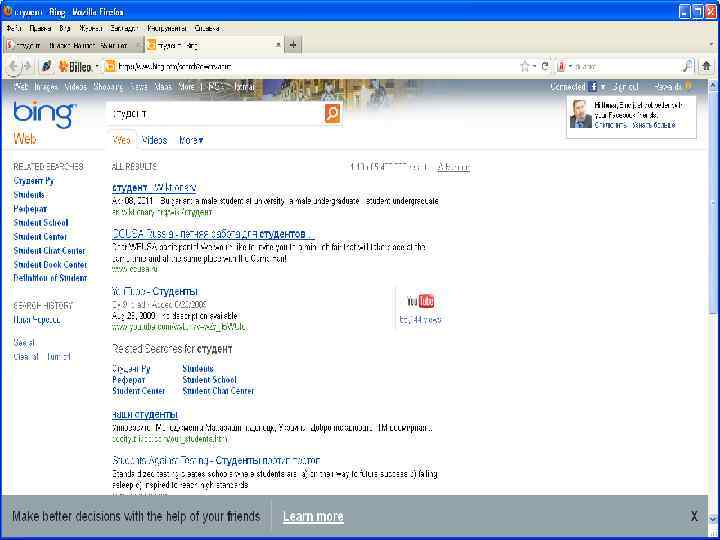Click the Bing logo

click(x=44, y=114)
